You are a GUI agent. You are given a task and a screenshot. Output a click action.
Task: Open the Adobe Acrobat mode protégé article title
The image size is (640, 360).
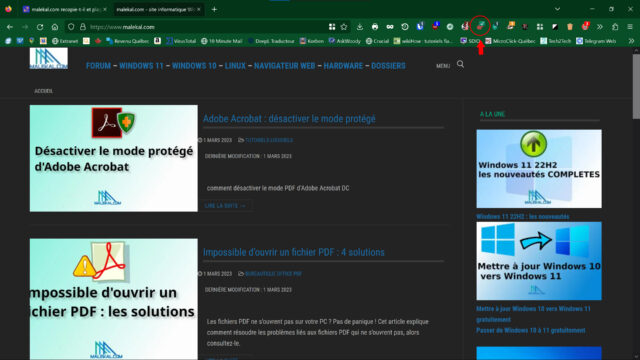point(289,119)
